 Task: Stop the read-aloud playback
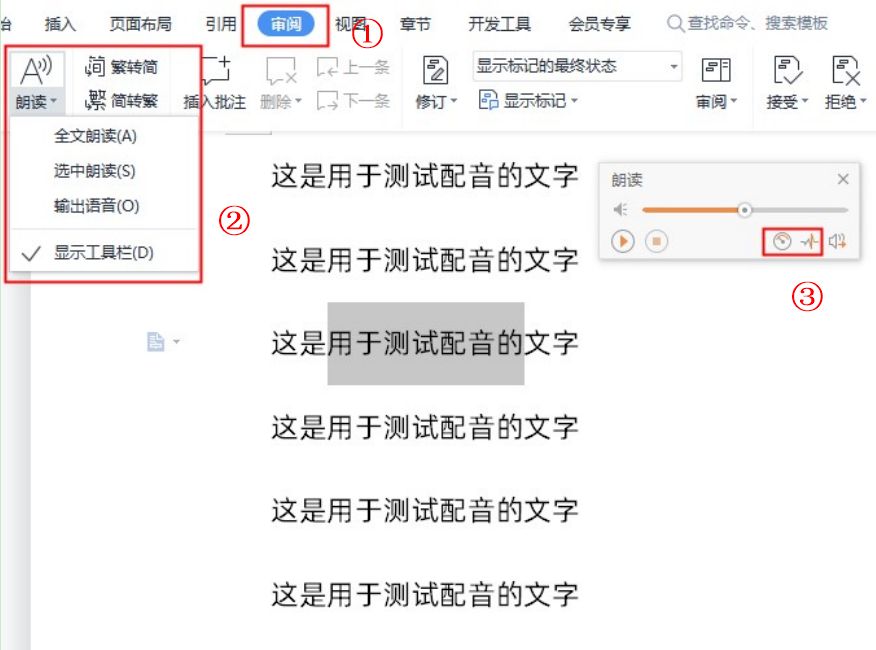[x=656, y=241]
